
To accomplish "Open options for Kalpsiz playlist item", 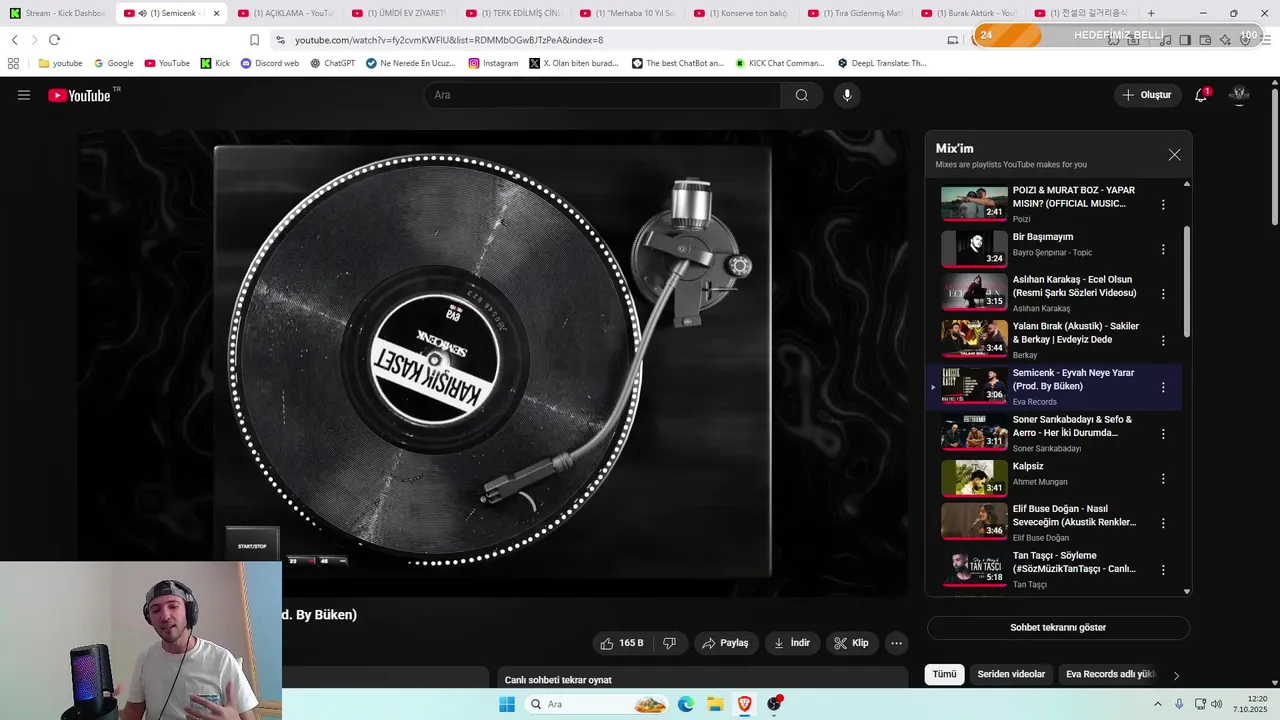I will 1163,479.
